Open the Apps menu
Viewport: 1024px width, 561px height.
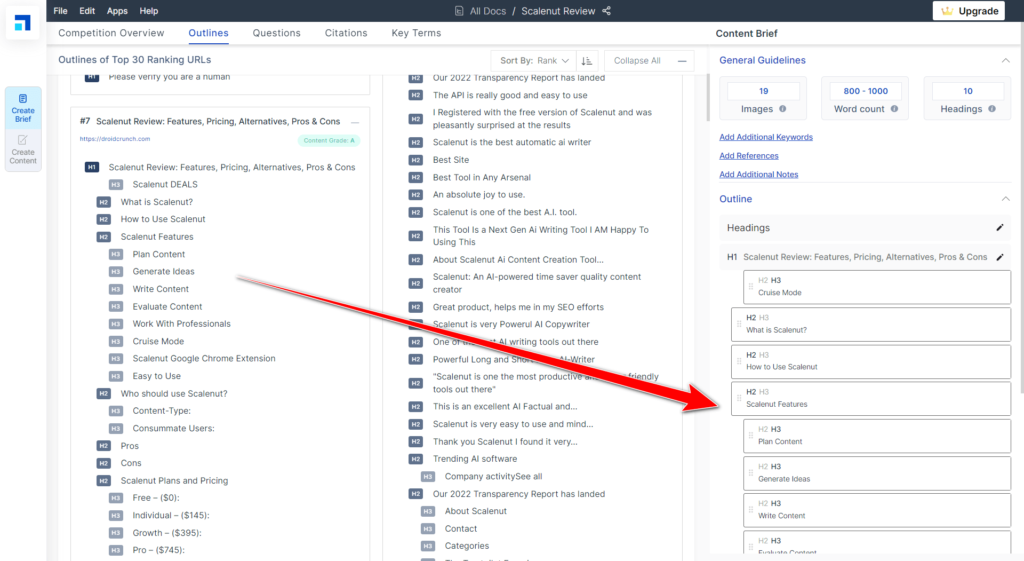[117, 10]
